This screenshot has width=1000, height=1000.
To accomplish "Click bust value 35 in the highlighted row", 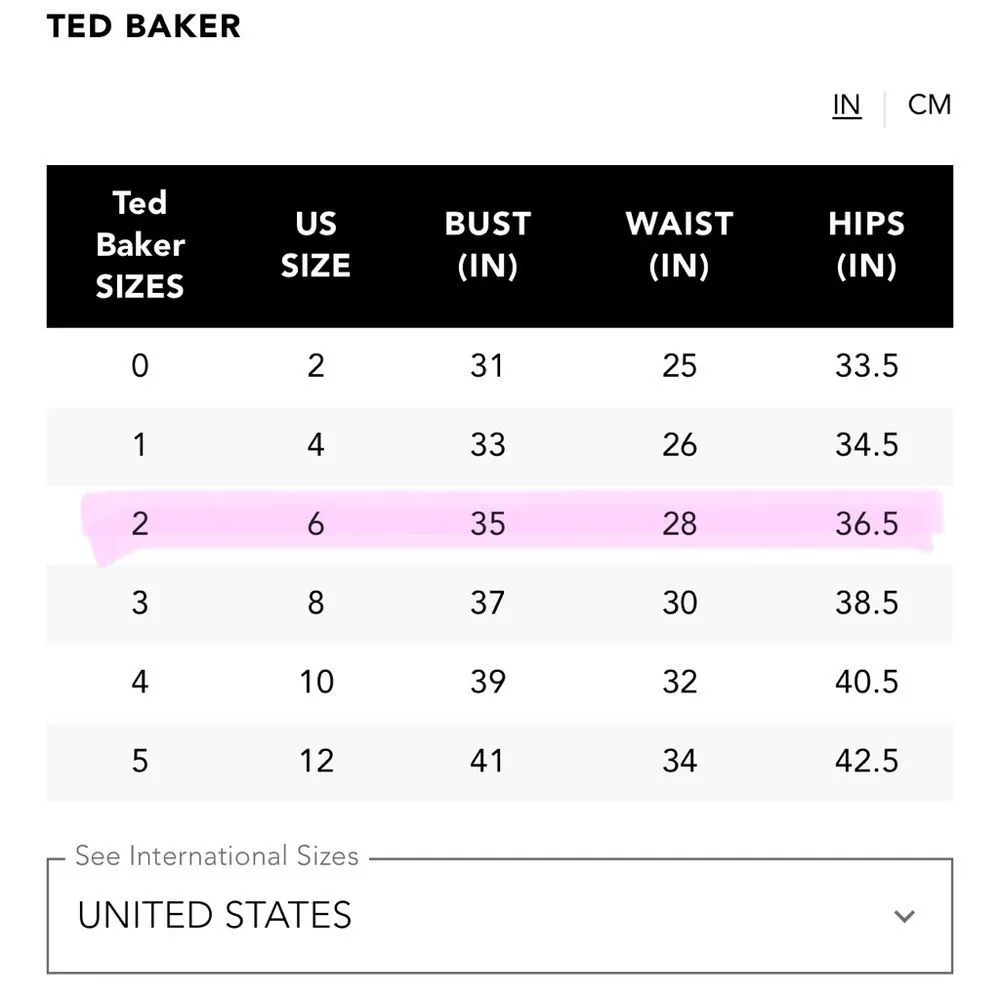I will [487, 523].
